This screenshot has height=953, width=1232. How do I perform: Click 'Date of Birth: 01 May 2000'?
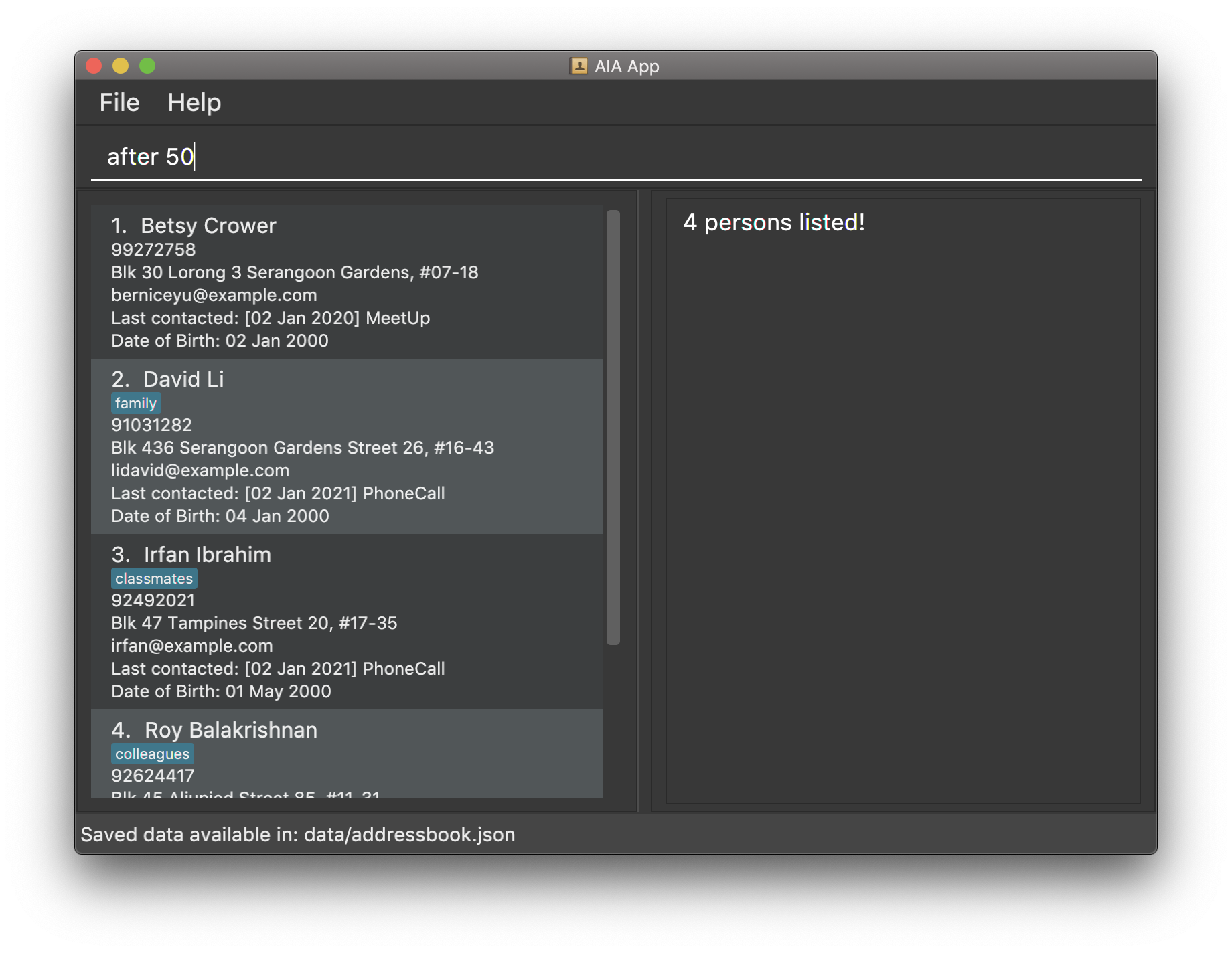[x=221, y=691]
